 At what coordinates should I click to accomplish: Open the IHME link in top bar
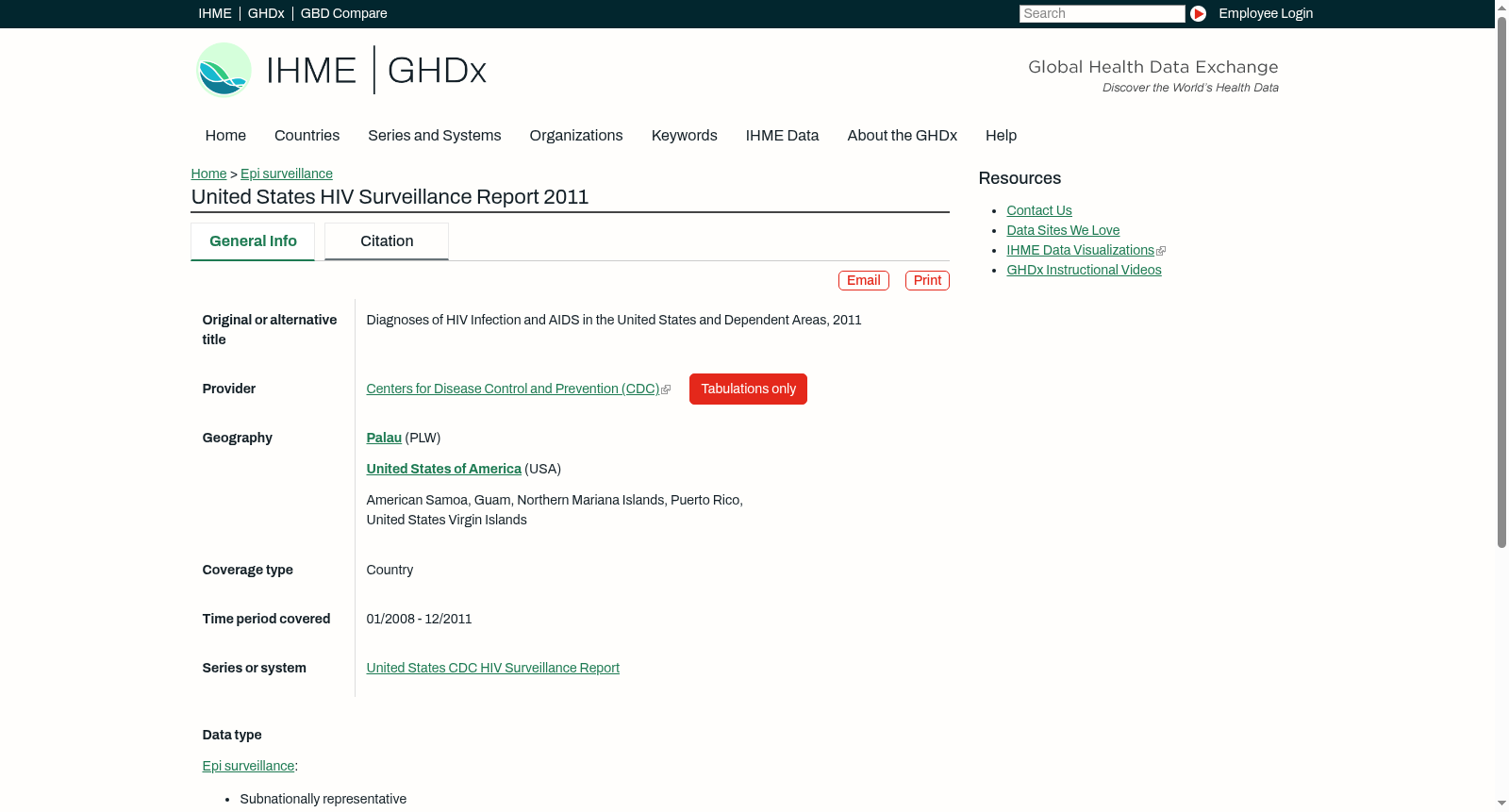tap(215, 13)
